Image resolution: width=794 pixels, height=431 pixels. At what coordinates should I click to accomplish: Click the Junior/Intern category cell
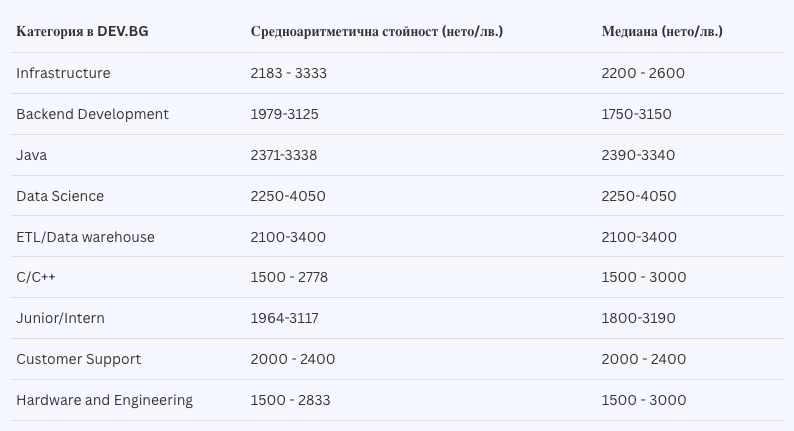[60, 318]
